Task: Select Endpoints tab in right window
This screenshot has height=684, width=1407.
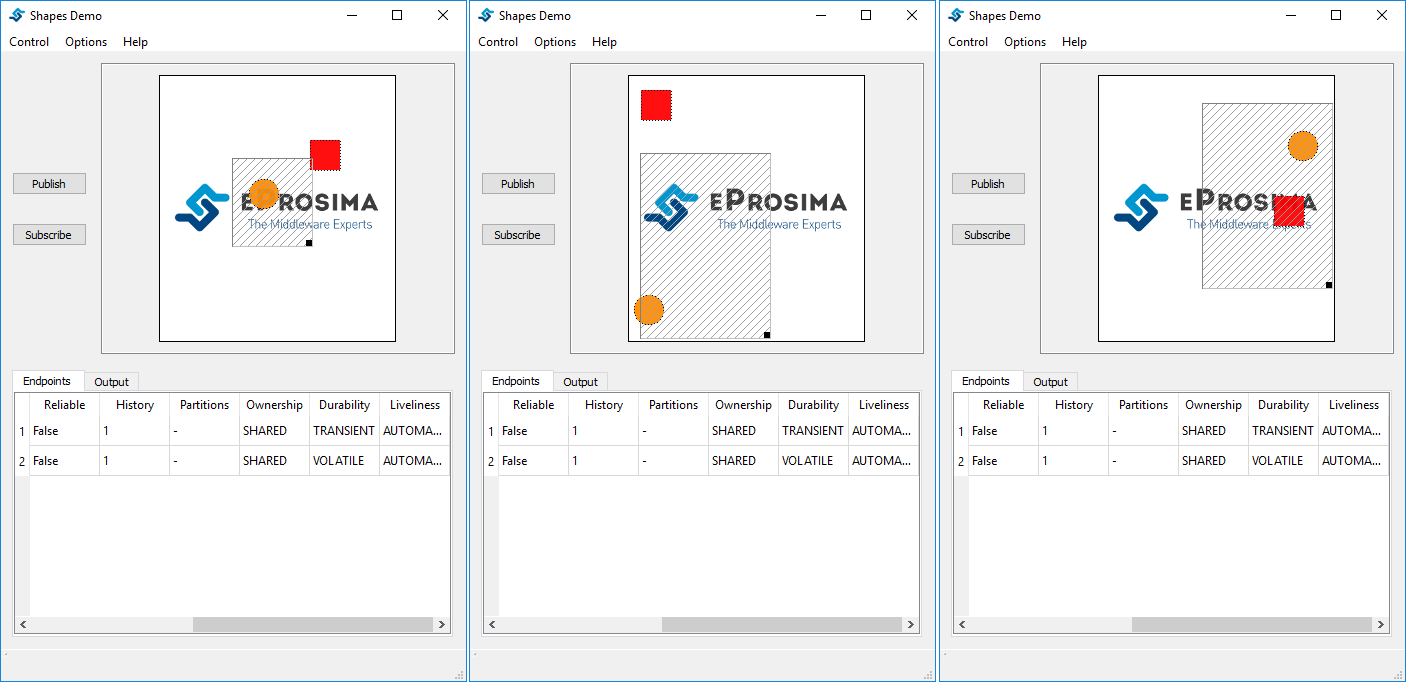Action: pos(986,381)
